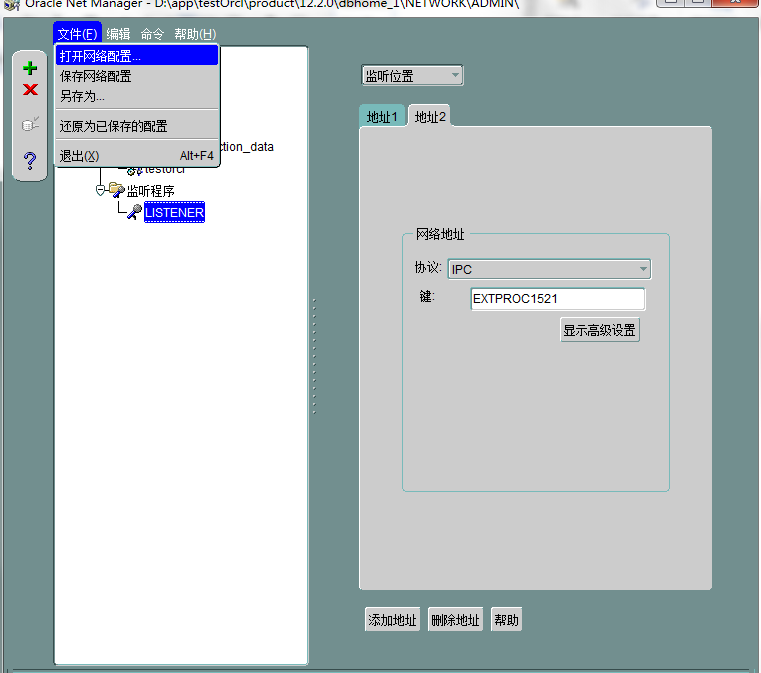Viewport: 761px width, 673px height.
Task: Choose 退出(X) menu entry
Action: click(137, 156)
